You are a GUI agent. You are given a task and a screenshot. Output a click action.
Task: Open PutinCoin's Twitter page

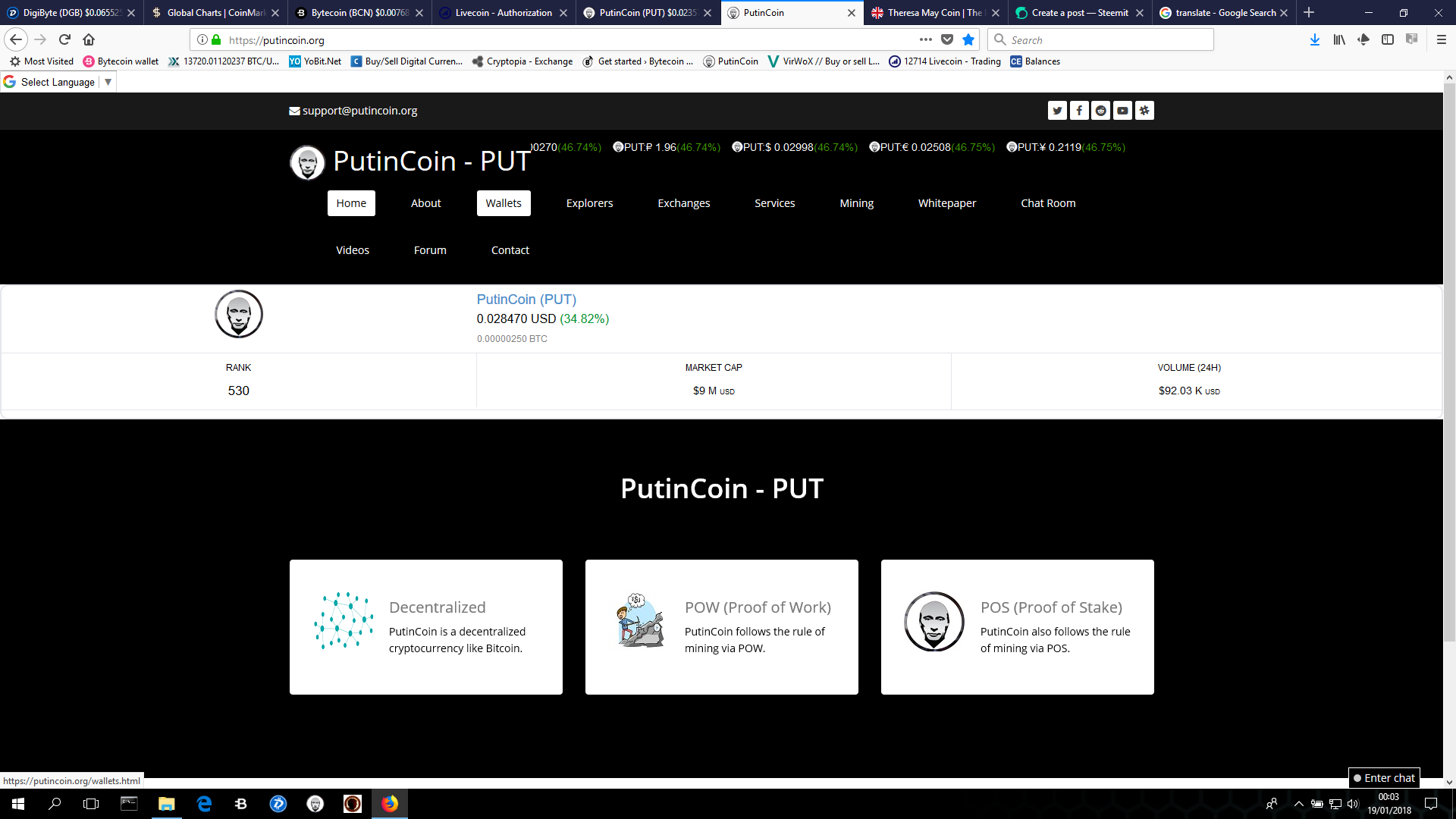(x=1057, y=110)
